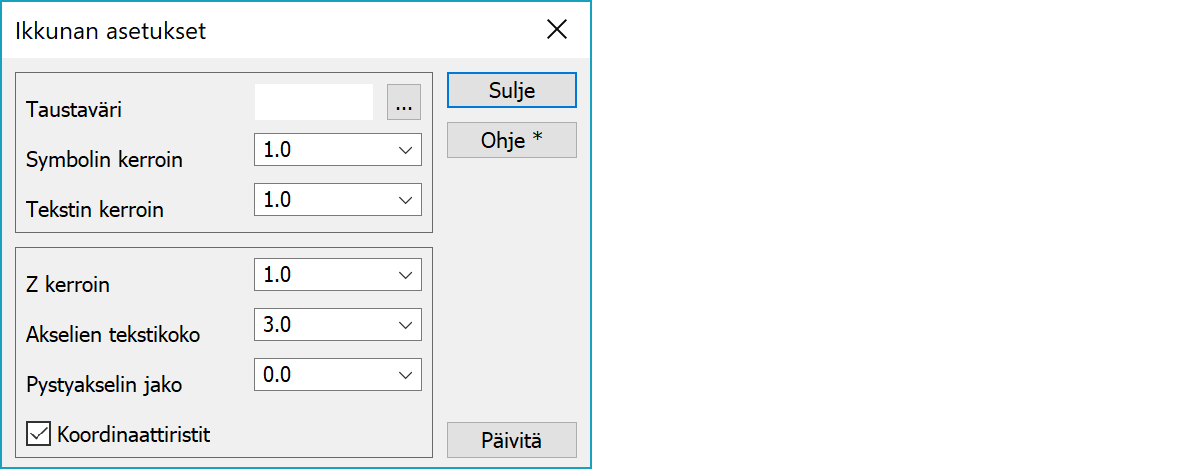Open the Akselien tekstikoko dropdown arrow
Image resolution: width=1200 pixels, height=469 pixels.
(x=405, y=324)
